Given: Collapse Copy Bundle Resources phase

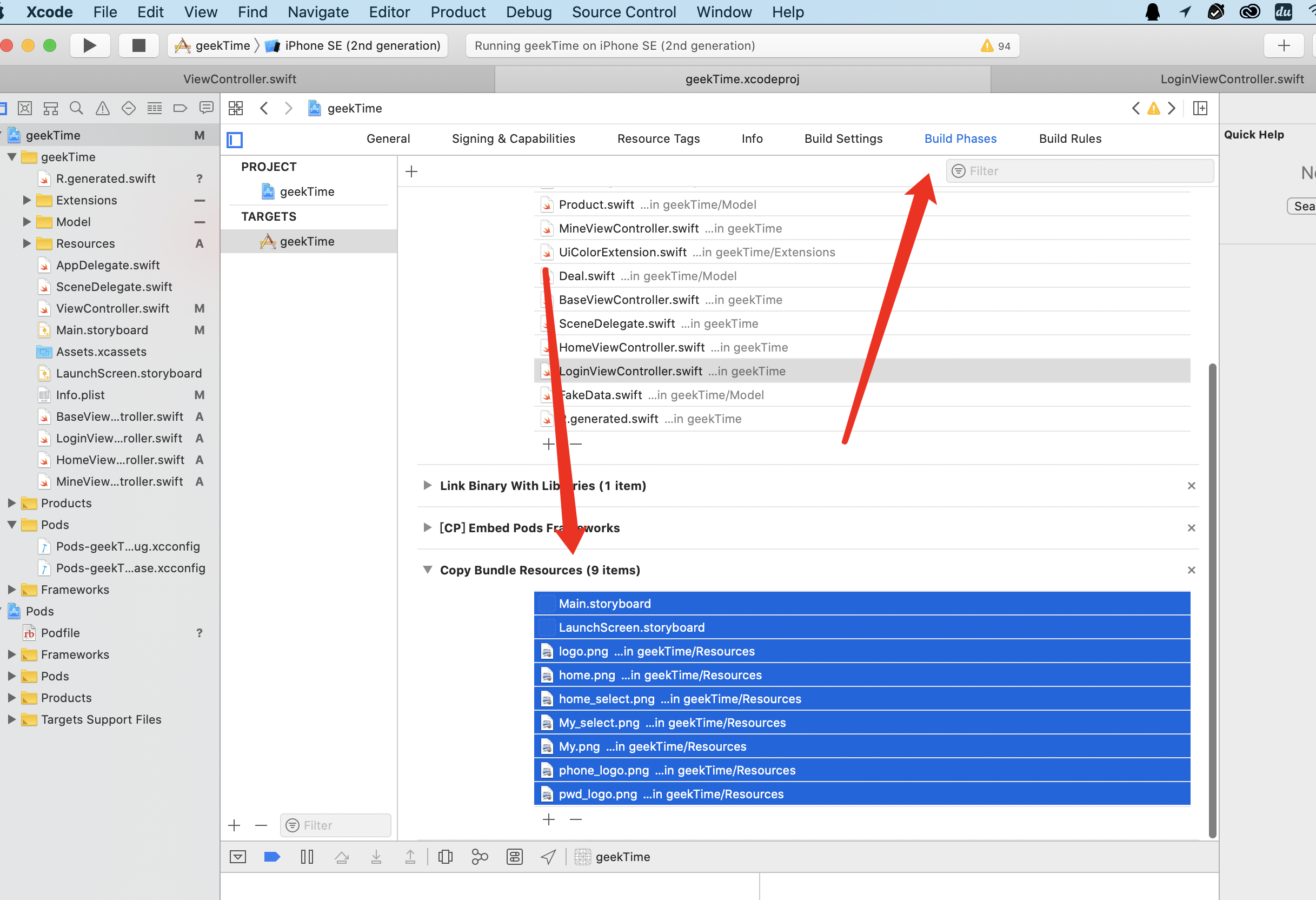Looking at the screenshot, I should pyautogui.click(x=428, y=570).
